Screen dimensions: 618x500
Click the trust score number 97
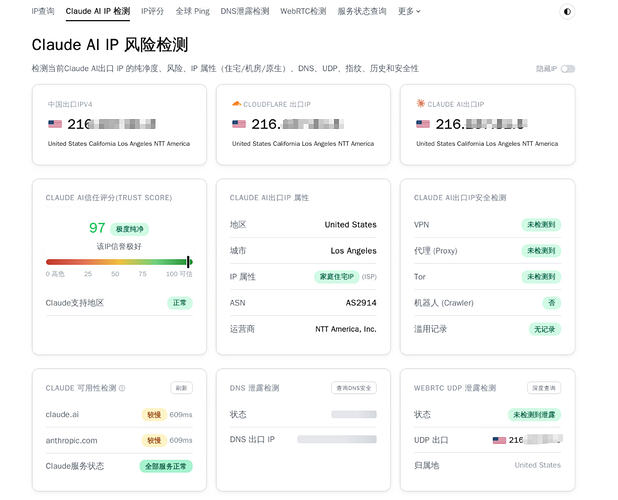(x=97, y=228)
